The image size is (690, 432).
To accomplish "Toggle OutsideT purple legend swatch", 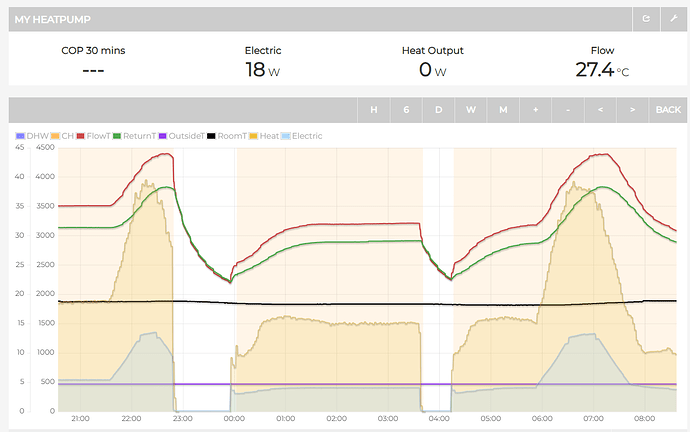I will tap(163, 136).
